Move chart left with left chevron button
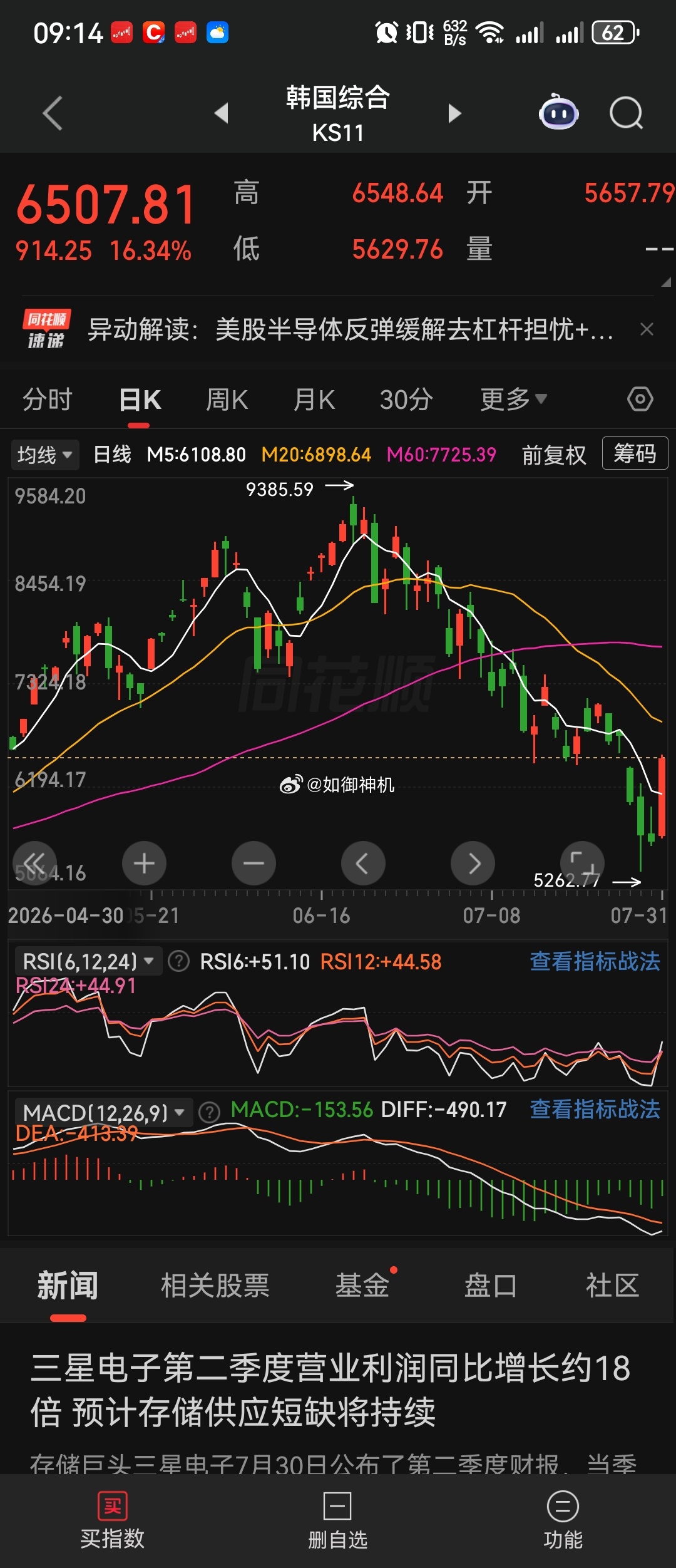The image size is (676, 1568). pos(363,863)
